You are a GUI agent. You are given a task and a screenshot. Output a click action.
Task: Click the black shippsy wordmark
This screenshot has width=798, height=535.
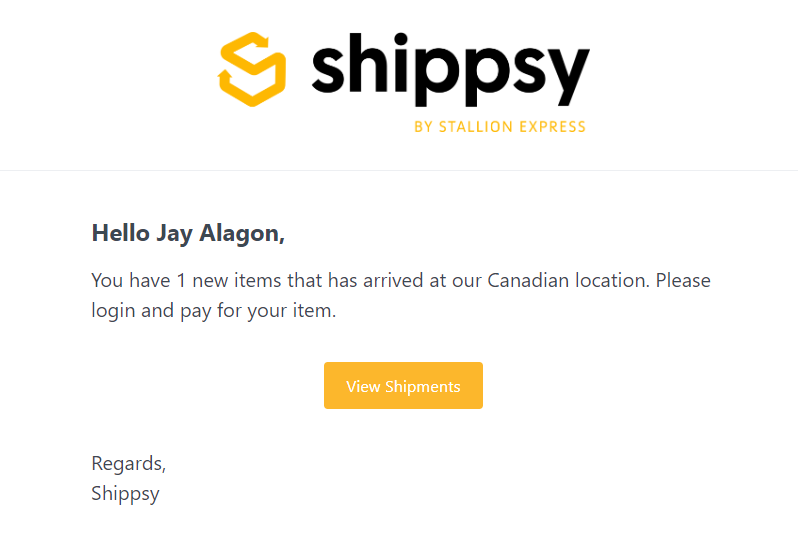point(450,68)
